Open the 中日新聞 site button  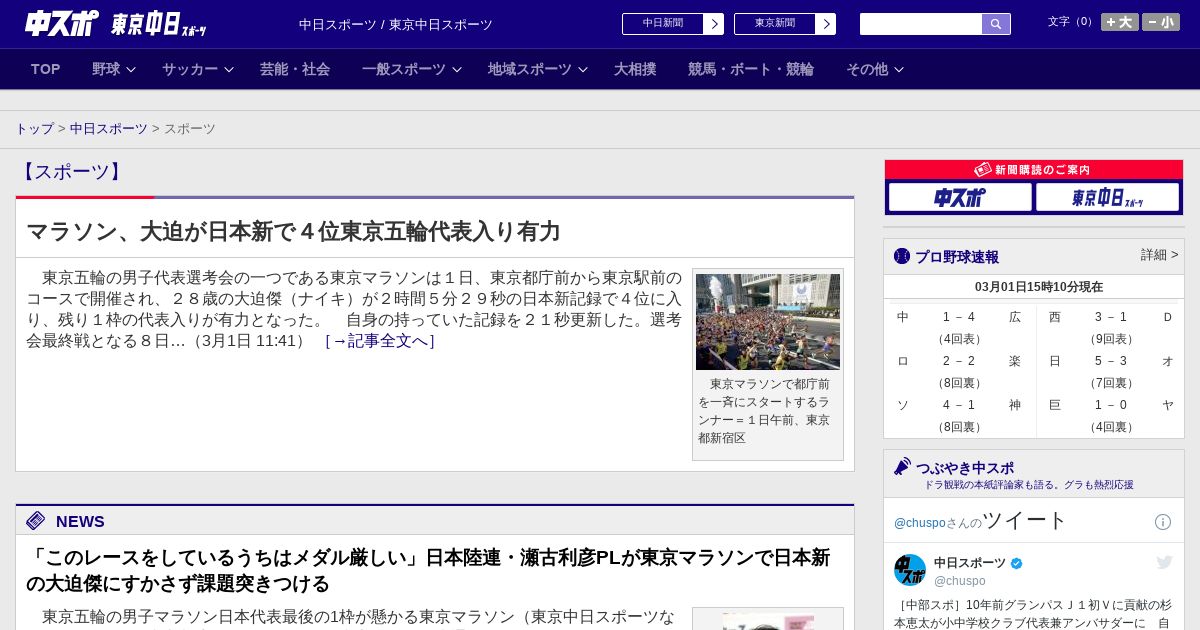click(663, 24)
